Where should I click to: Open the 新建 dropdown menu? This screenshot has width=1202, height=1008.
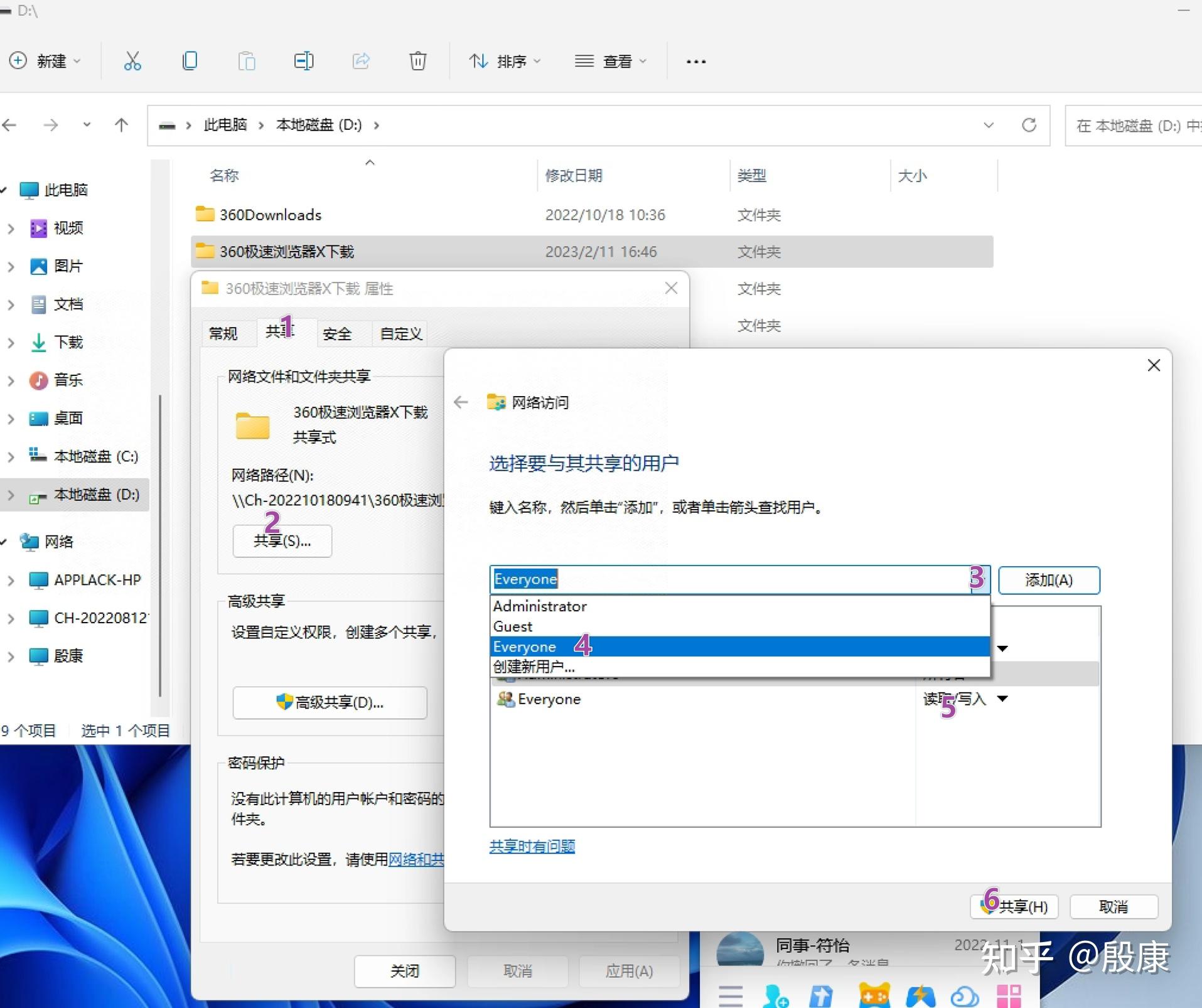(45, 61)
